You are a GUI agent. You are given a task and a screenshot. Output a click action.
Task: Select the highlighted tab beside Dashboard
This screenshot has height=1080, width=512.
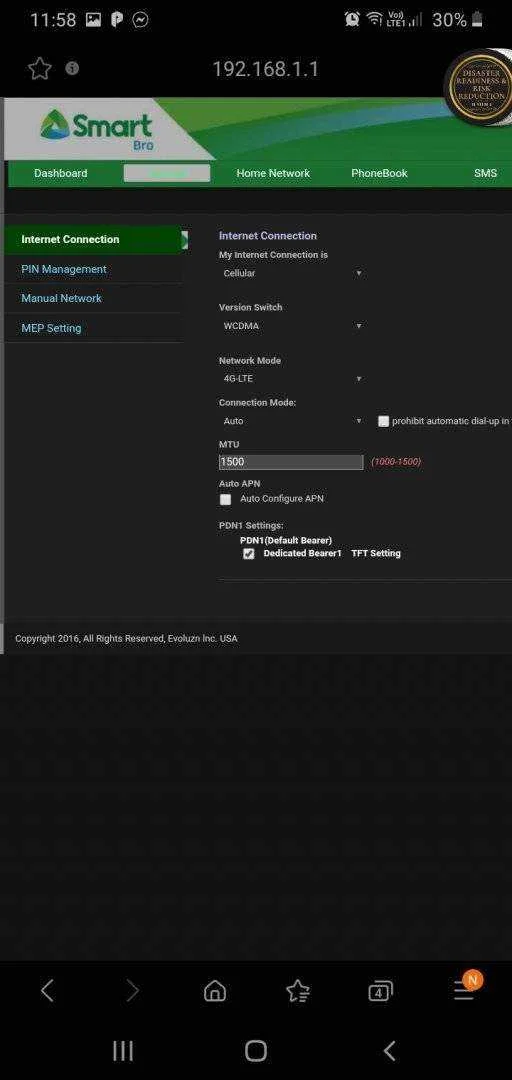click(x=167, y=173)
